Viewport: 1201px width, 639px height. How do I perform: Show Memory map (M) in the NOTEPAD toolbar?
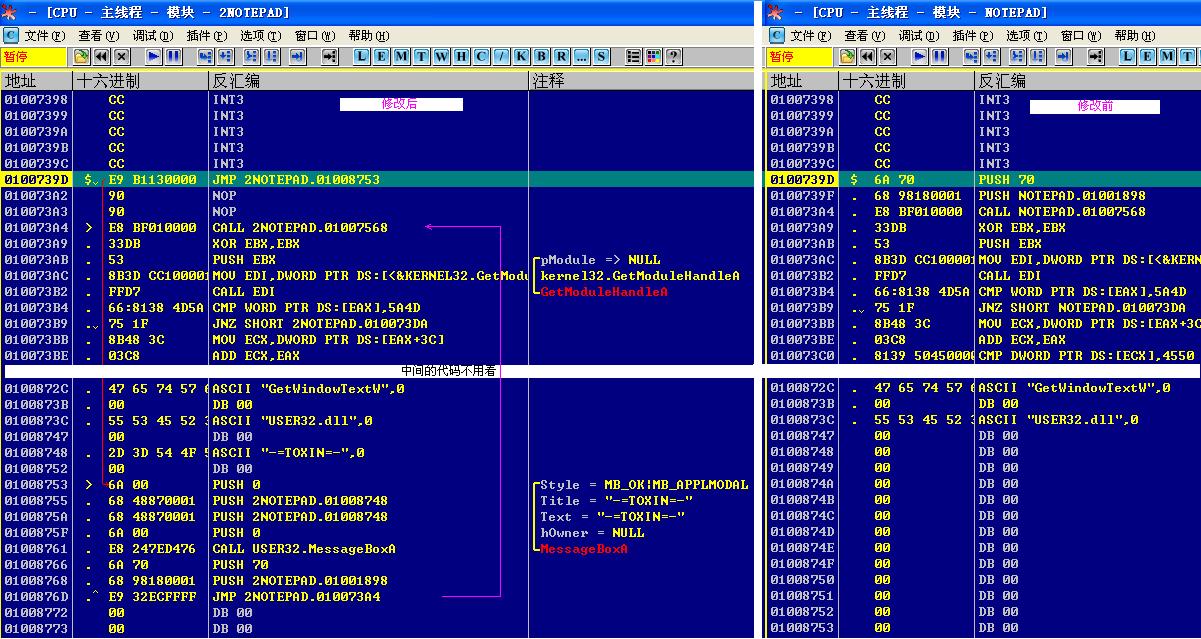pyautogui.click(x=1167, y=57)
